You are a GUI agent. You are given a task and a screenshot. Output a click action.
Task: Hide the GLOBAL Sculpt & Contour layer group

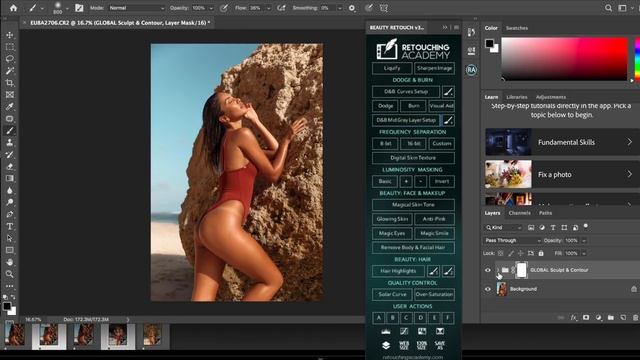click(x=487, y=270)
